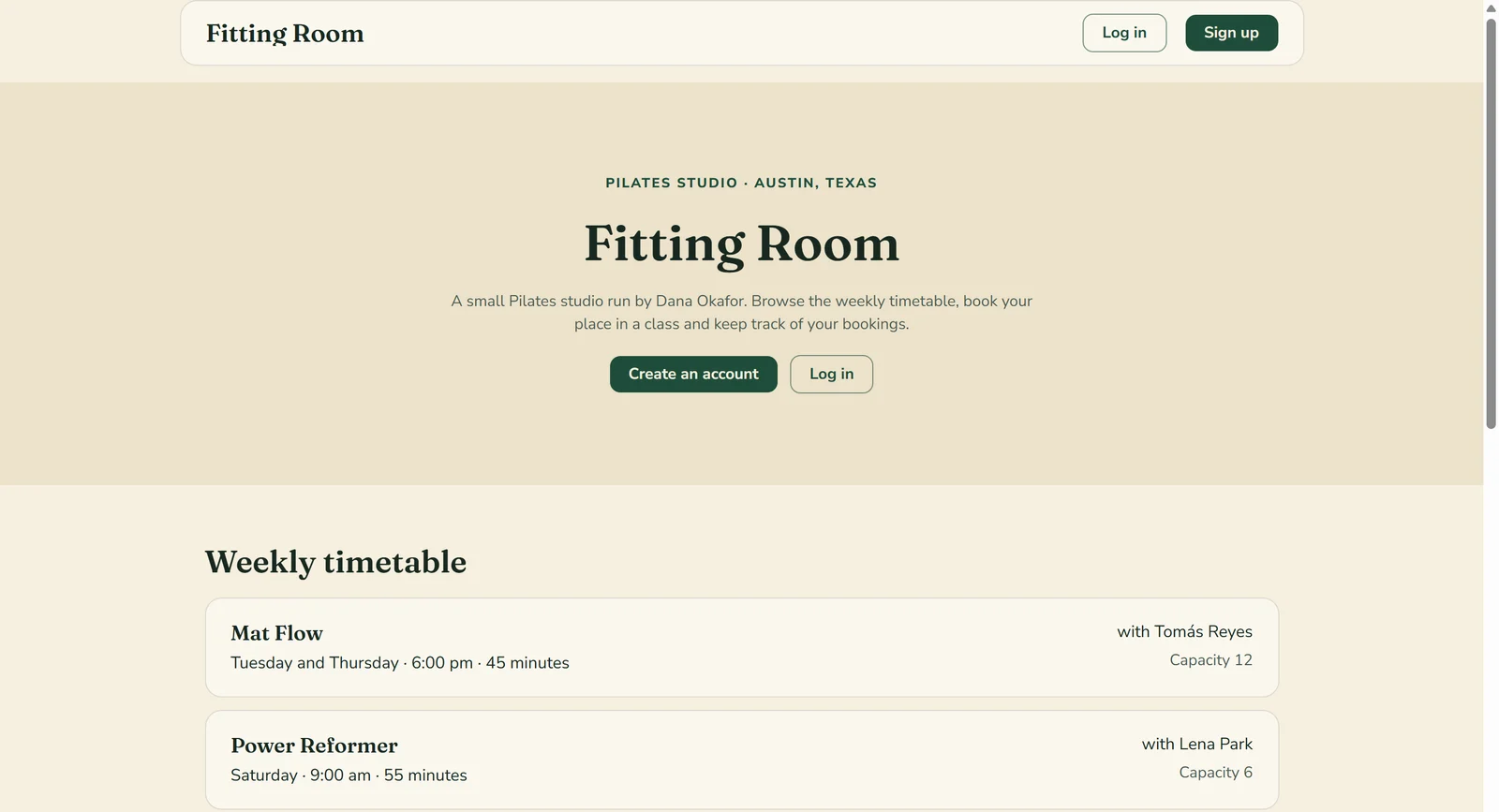Image resolution: width=1499 pixels, height=812 pixels.
Task: Open the Sign up page
Action: [x=1231, y=33]
